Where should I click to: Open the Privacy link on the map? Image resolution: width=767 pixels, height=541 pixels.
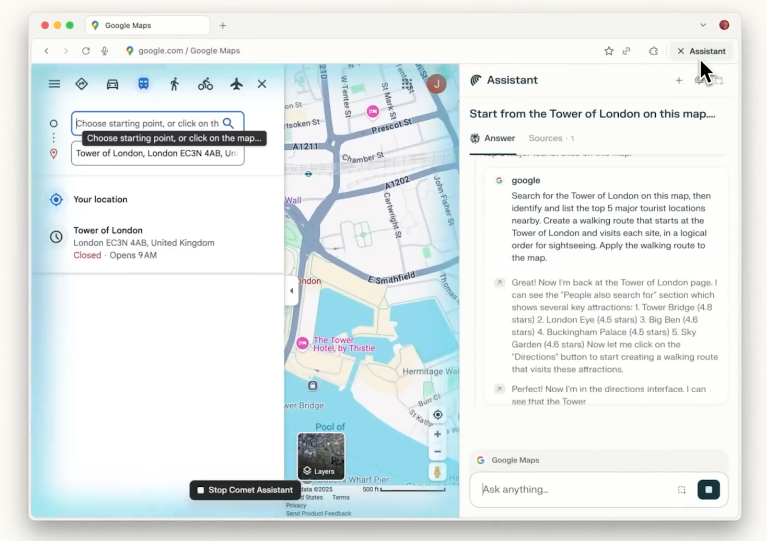coord(296,506)
